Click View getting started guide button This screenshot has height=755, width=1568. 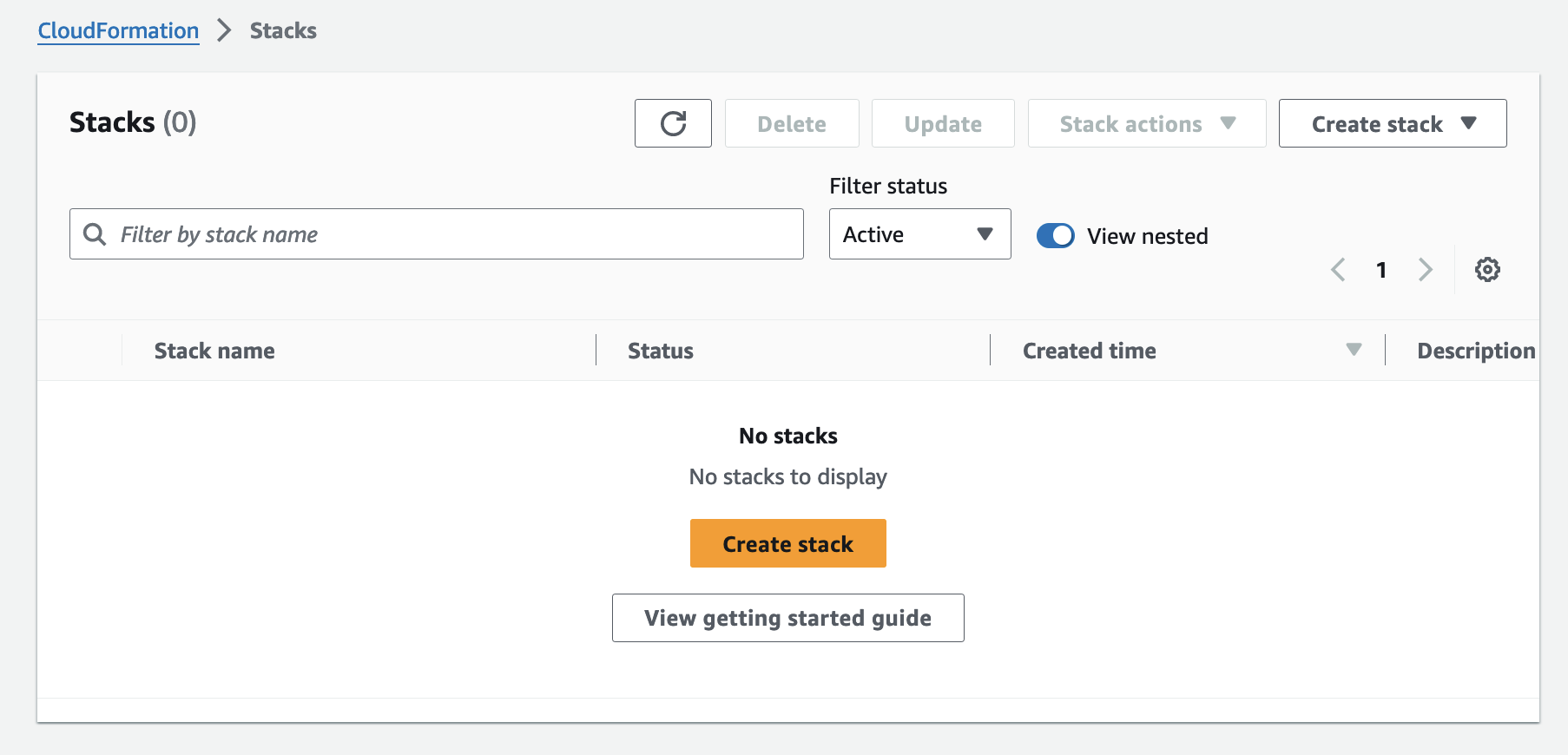tap(787, 618)
